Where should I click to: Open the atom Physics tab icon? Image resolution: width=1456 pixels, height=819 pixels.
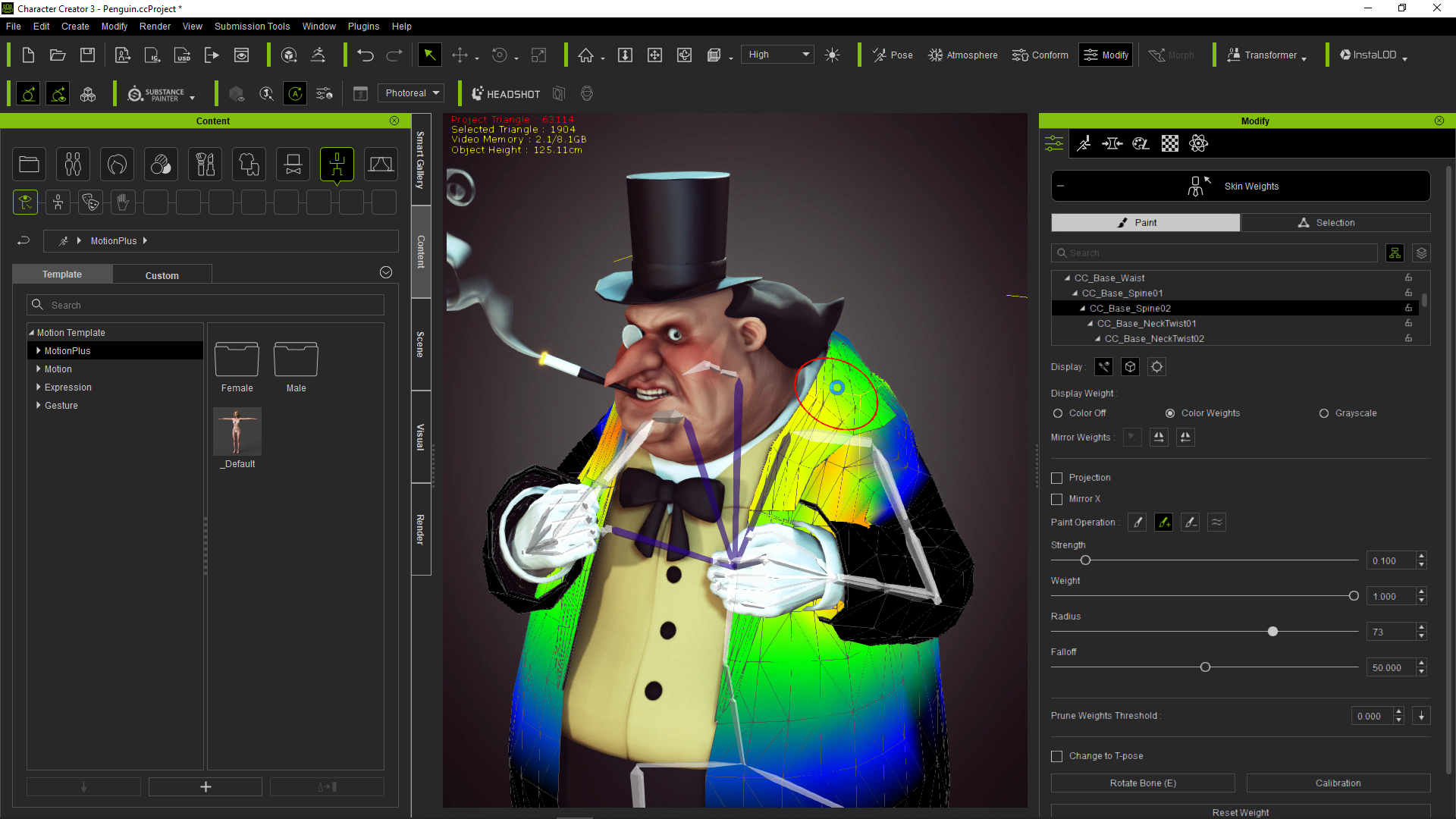[x=1199, y=143]
